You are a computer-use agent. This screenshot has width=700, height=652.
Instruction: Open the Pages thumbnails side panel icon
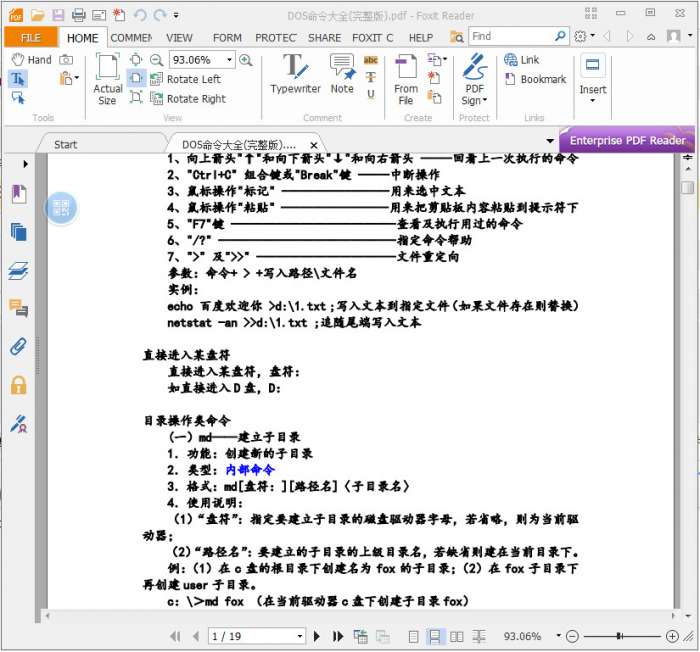click(x=18, y=232)
